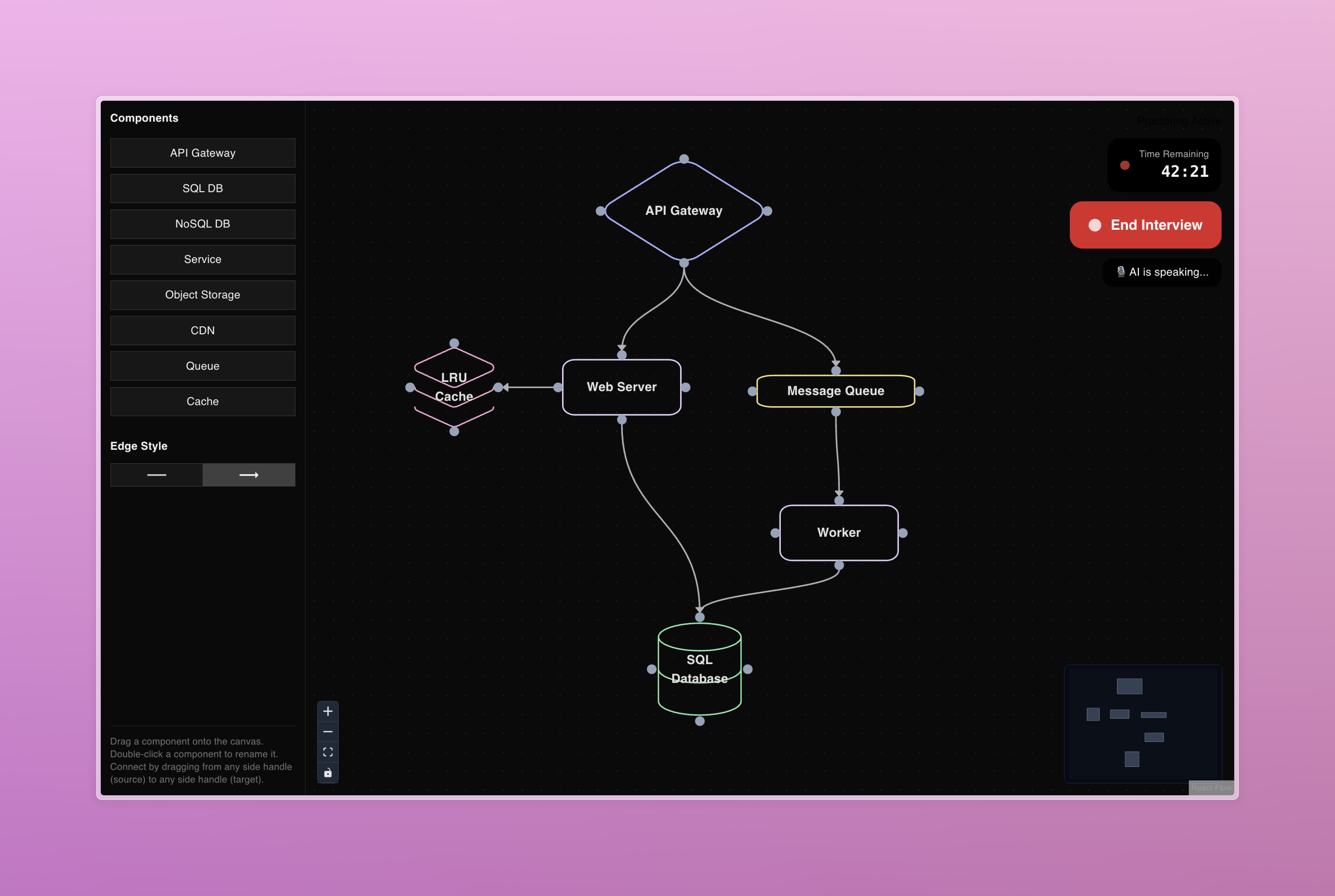Click the AI is speaking indicator

[1162, 272]
